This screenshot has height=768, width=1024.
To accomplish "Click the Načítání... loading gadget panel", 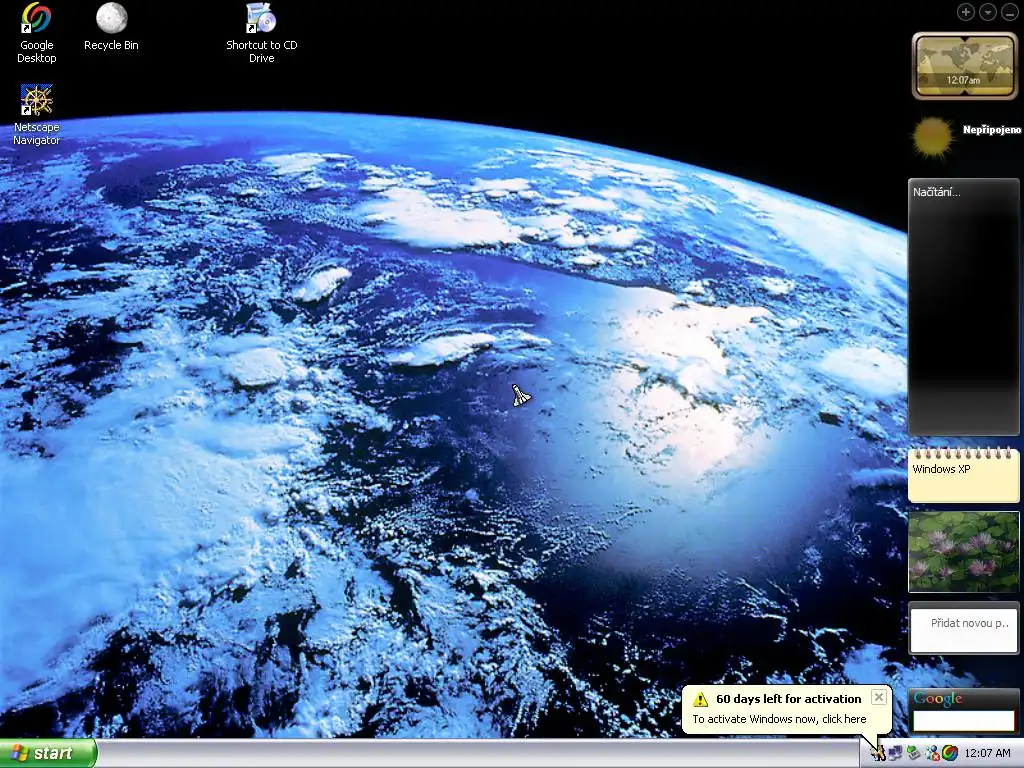I will [963, 307].
